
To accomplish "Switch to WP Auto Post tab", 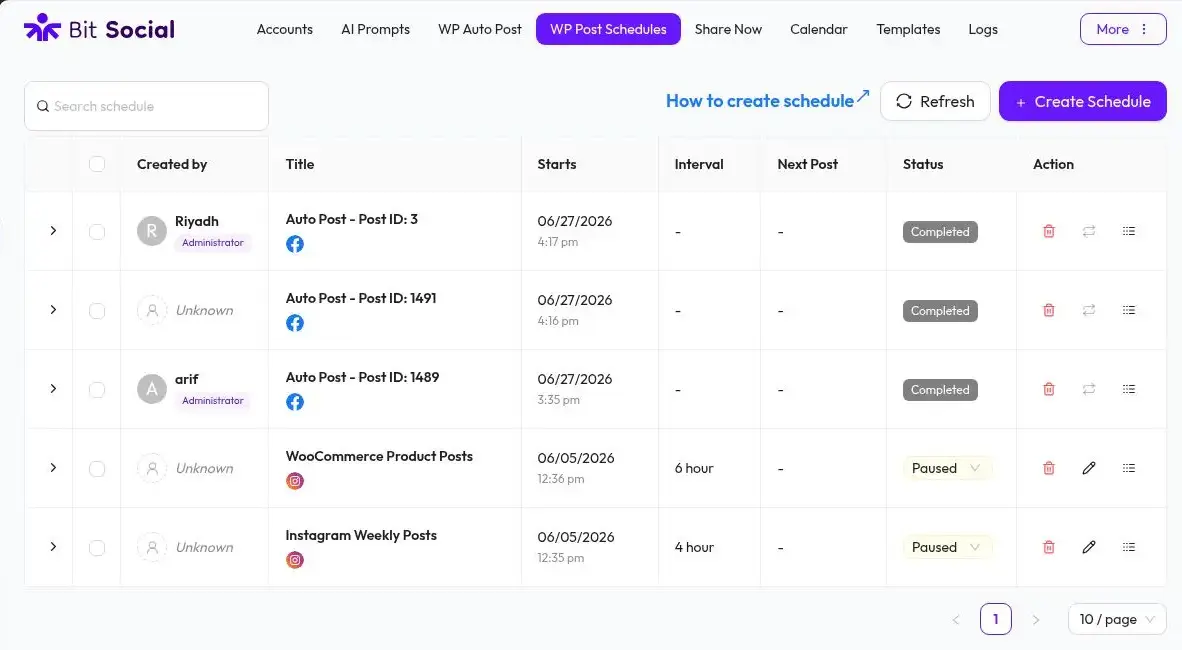I will point(479,29).
